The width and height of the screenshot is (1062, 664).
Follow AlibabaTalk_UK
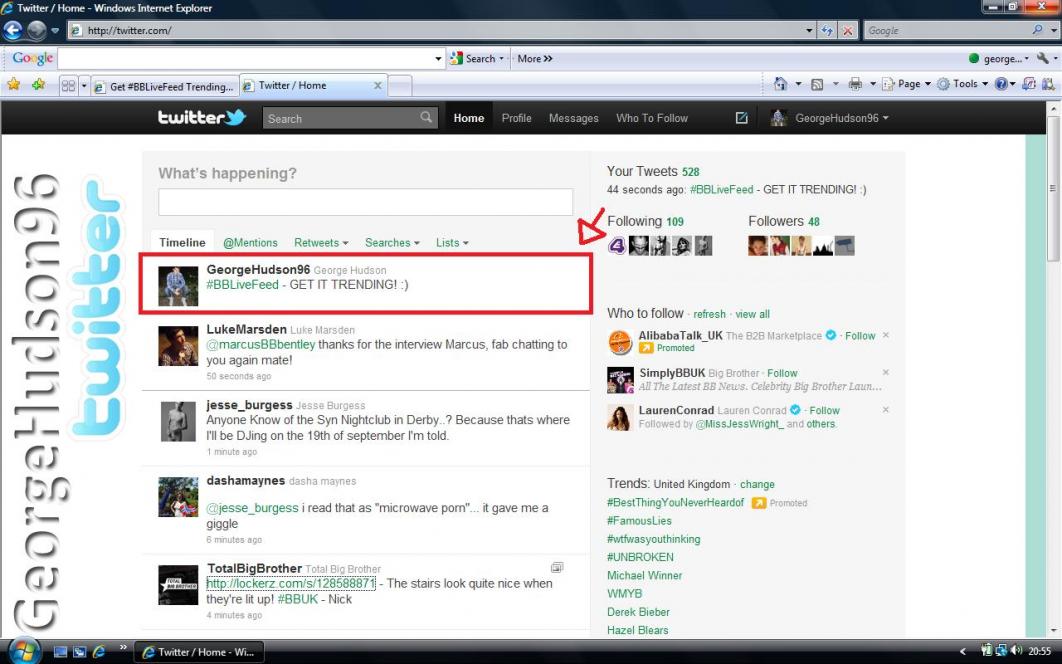(x=860, y=335)
